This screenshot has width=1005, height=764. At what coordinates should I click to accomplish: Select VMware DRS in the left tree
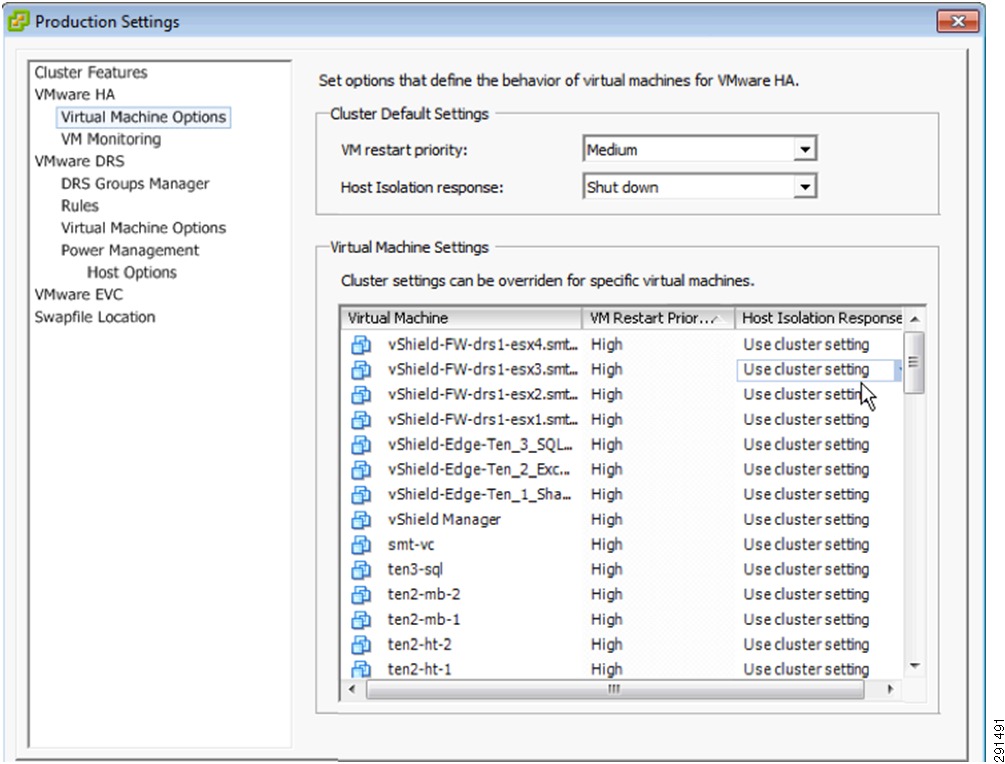click(x=79, y=162)
